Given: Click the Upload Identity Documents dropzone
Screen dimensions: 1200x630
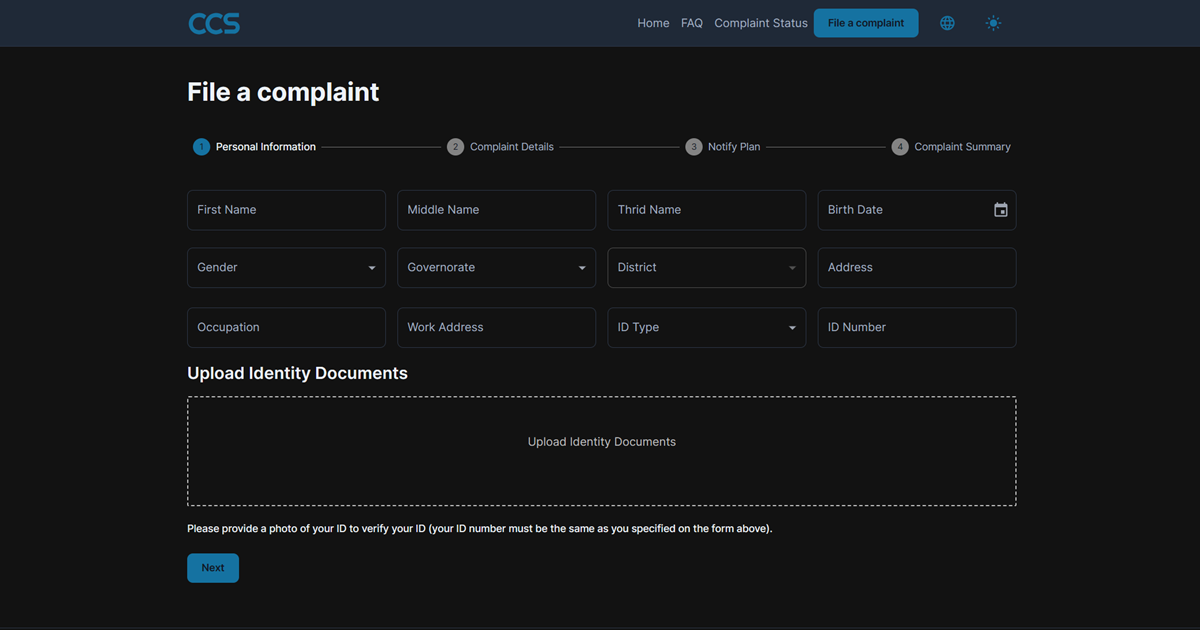Looking at the screenshot, I should click(601, 451).
